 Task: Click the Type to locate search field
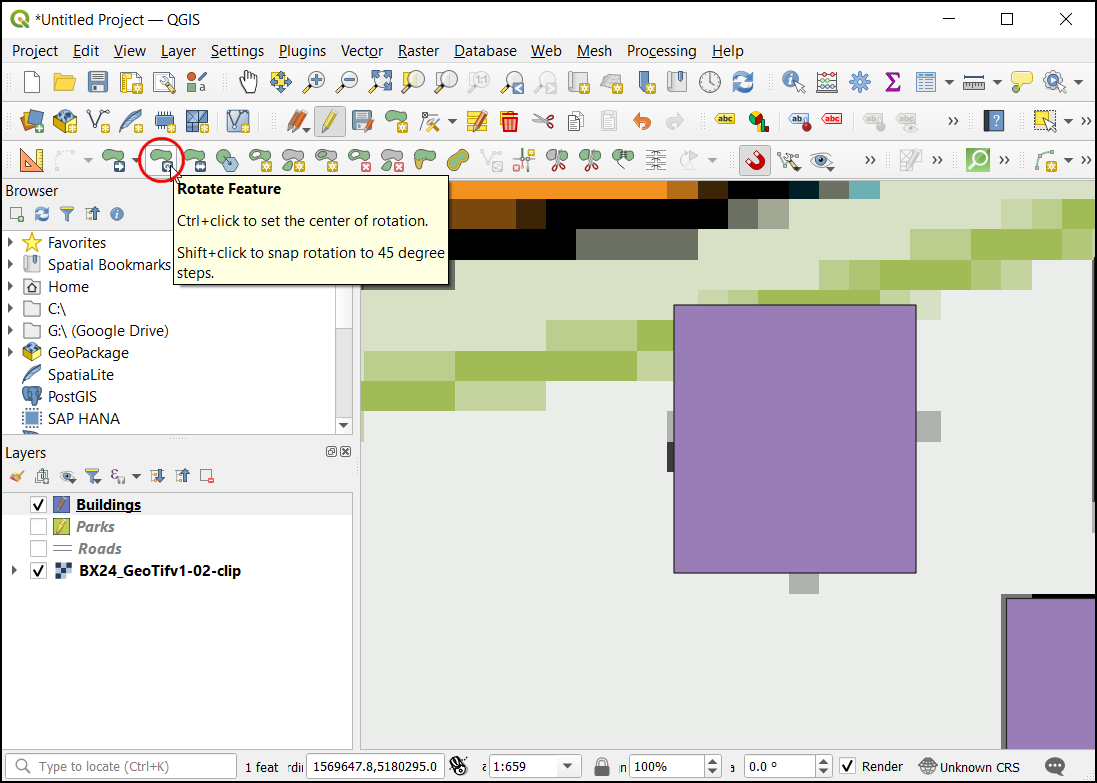pyautogui.click(x=125, y=767)
